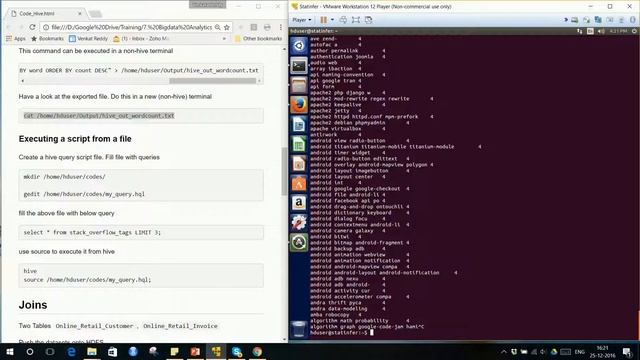Bookmark this page with the star icon
This screenshot has height=360, width=640.
coord(227,27)
